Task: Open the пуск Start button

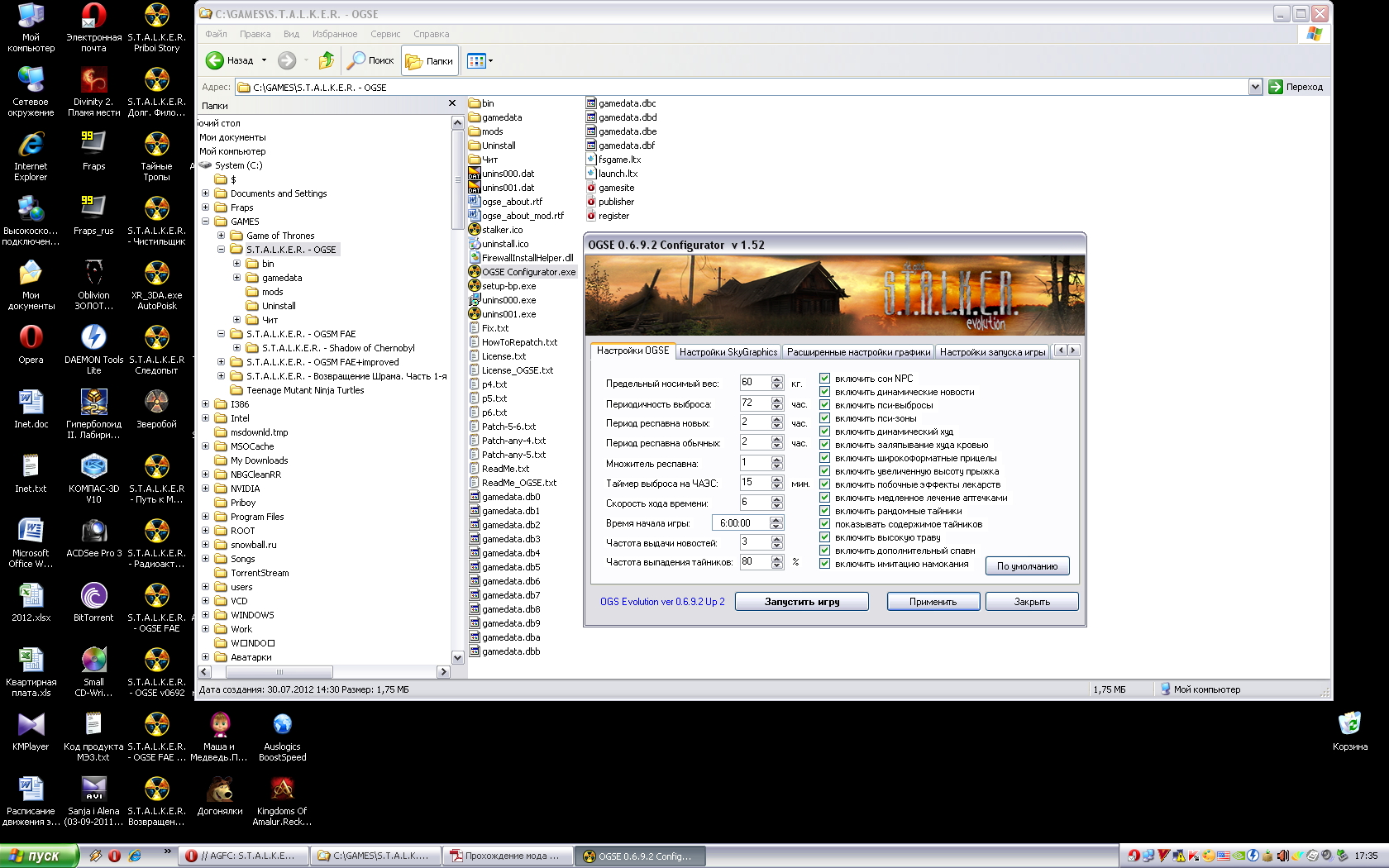Action: click(x=39, y=856)
